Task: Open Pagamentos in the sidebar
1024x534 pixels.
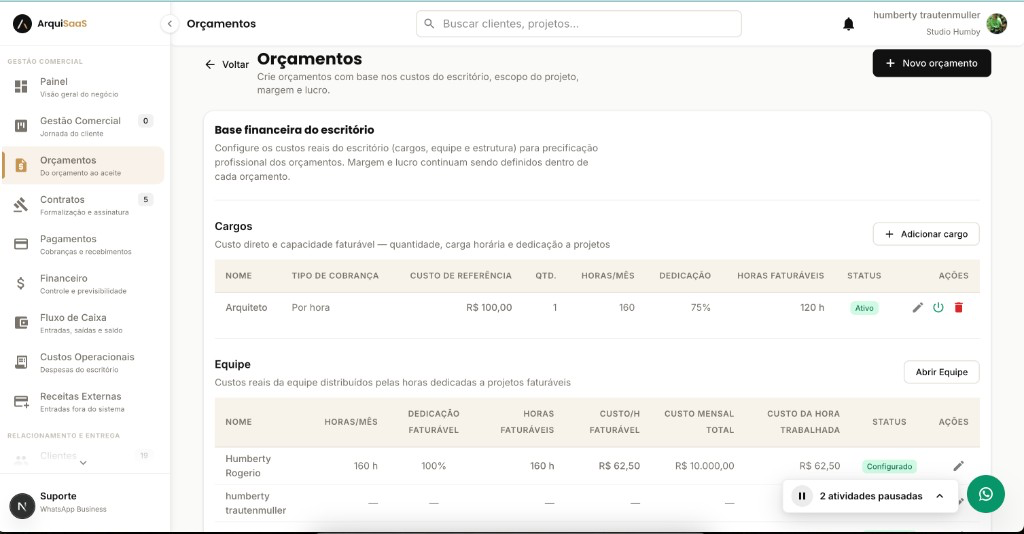Action: (x=83, y=244)
